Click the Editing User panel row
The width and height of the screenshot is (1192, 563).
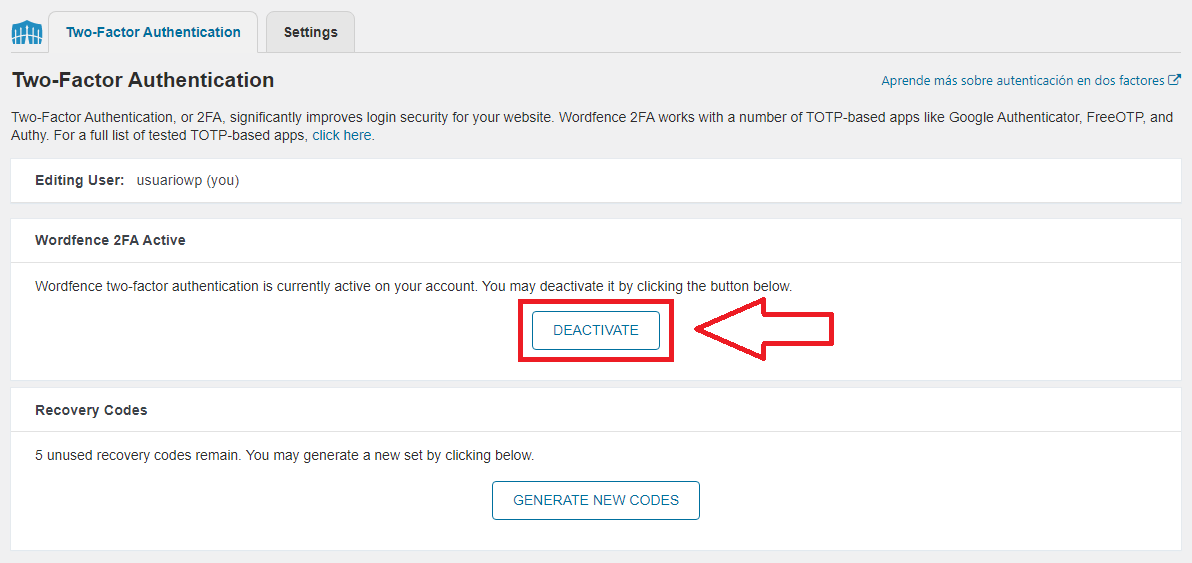pyautogui.click(x=595, y=181)
